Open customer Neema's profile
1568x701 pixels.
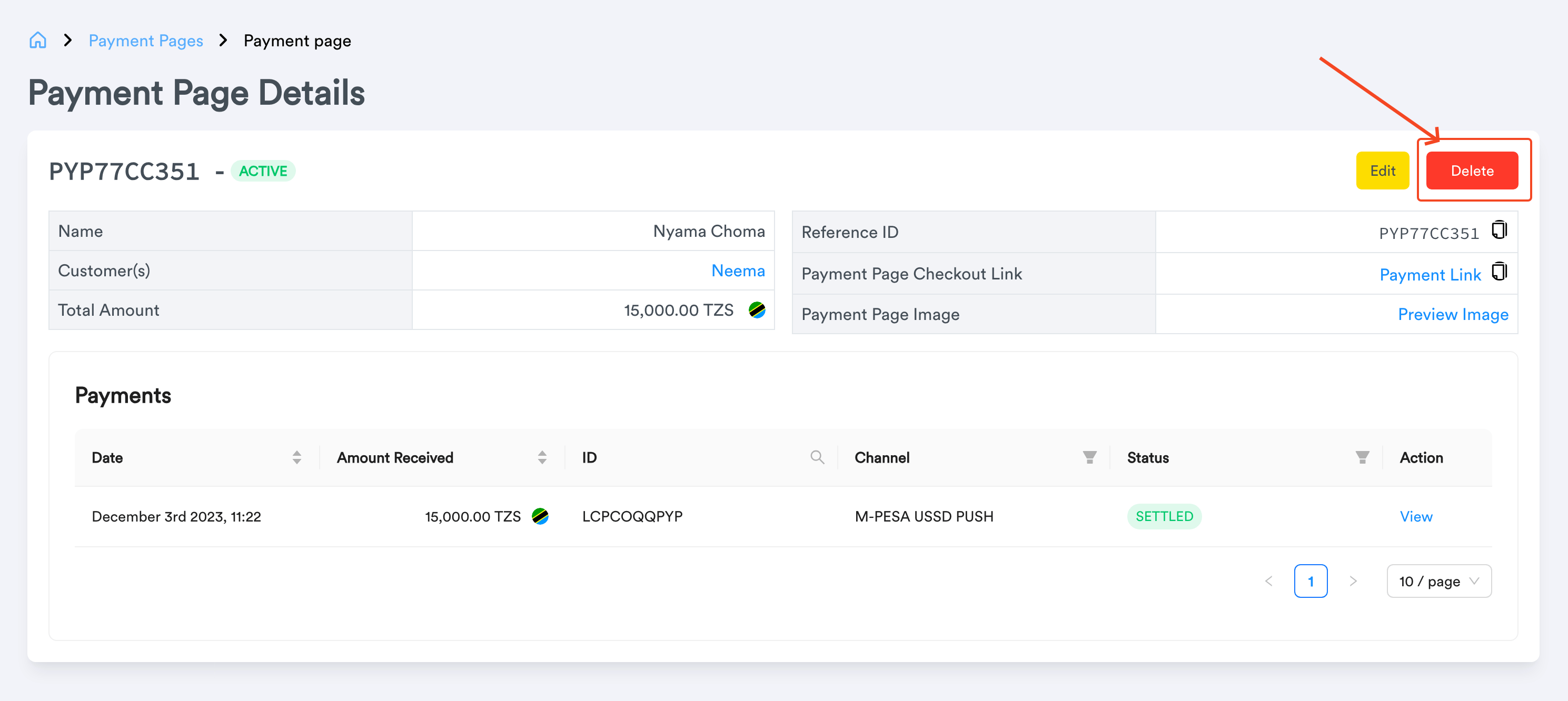[x=738, y=270]
